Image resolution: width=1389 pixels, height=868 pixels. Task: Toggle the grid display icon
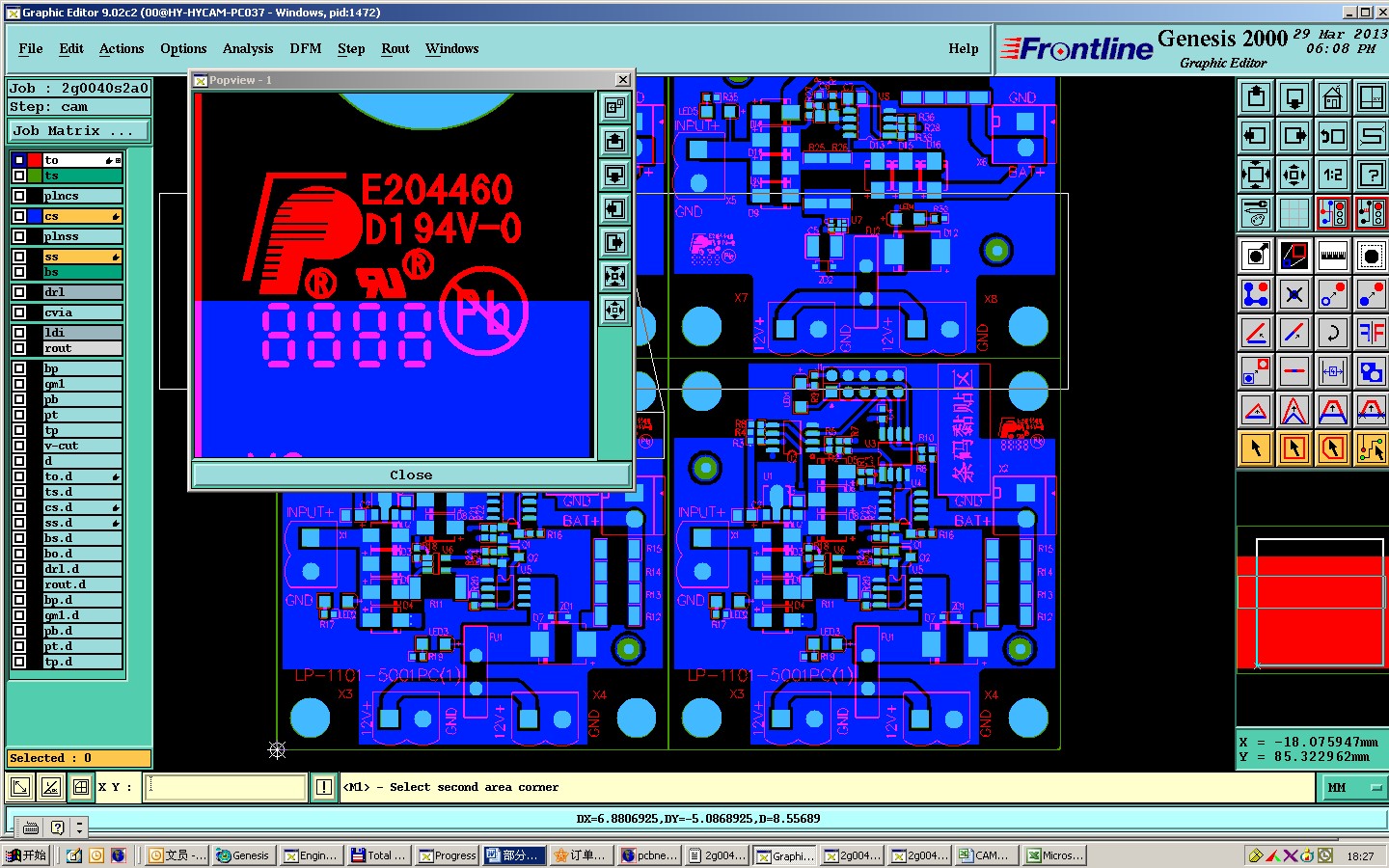click(x=1294, y=213)
